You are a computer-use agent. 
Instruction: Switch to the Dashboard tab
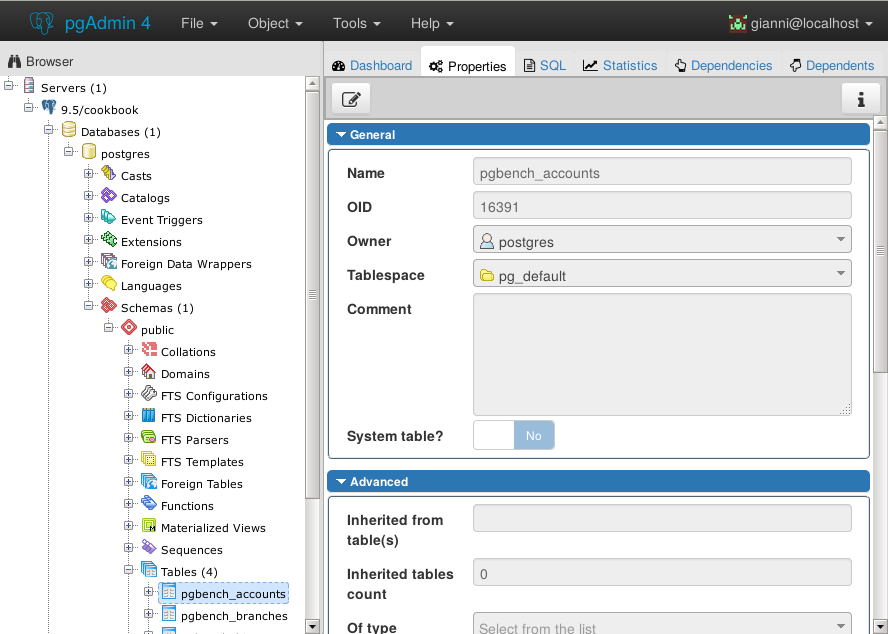click(372, 66)
